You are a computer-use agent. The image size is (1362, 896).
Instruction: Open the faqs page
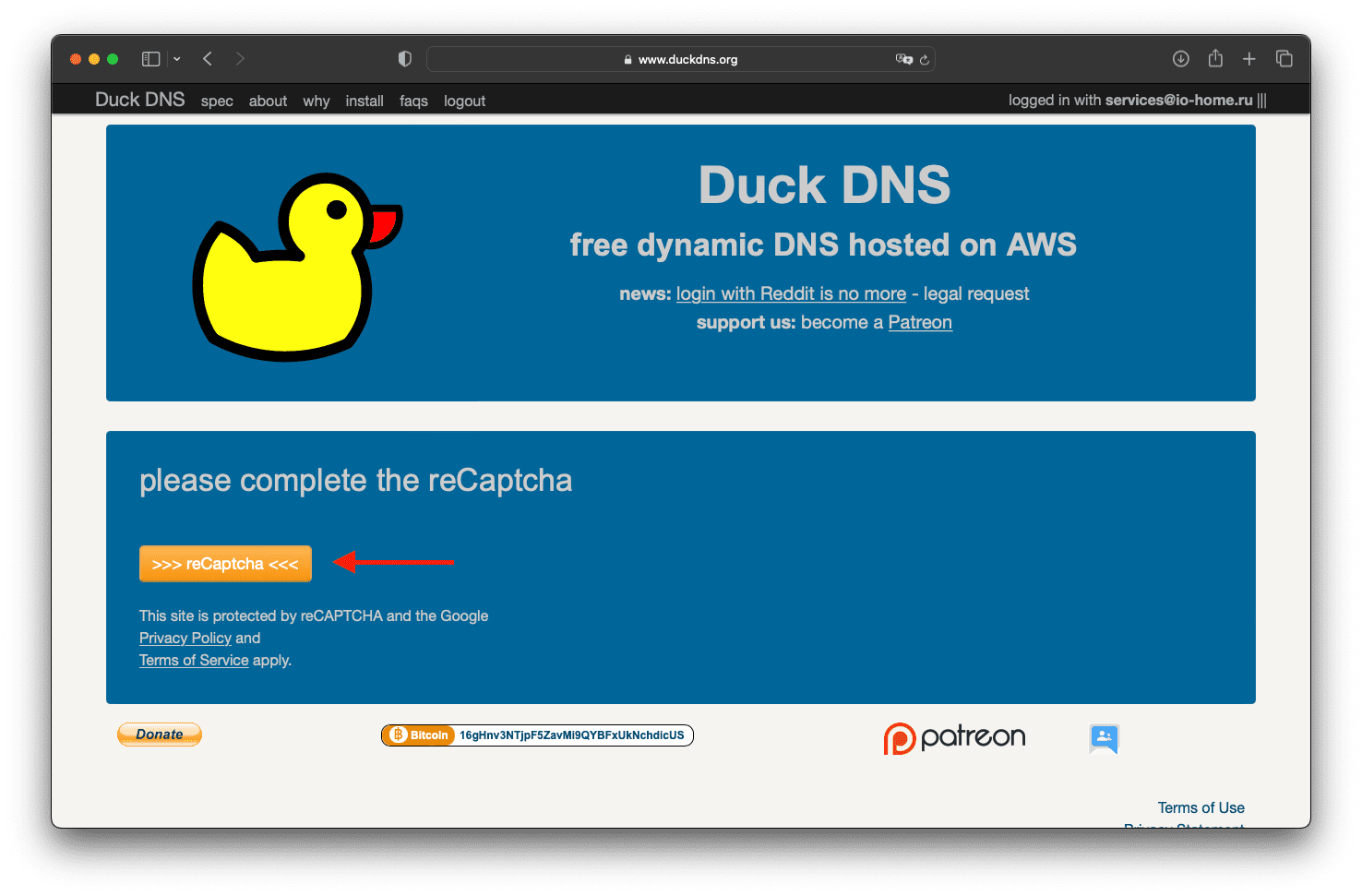click(413, 101)
